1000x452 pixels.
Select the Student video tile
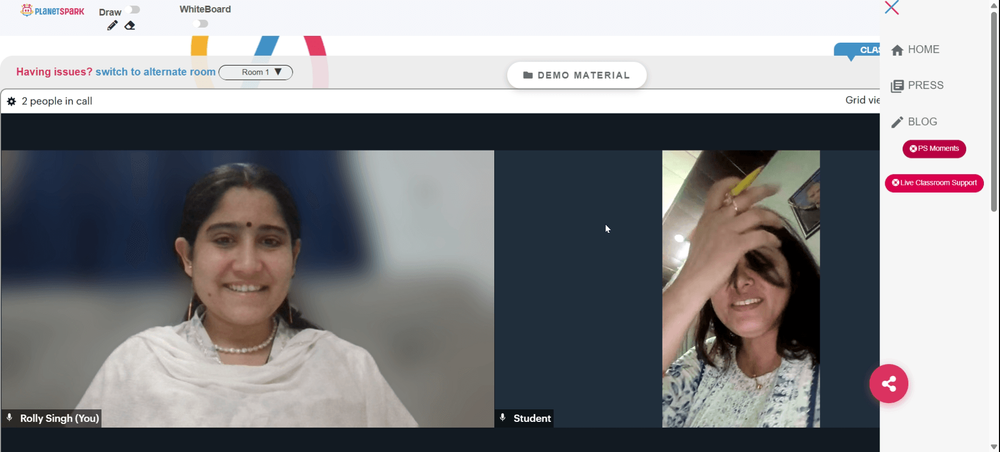688,289
